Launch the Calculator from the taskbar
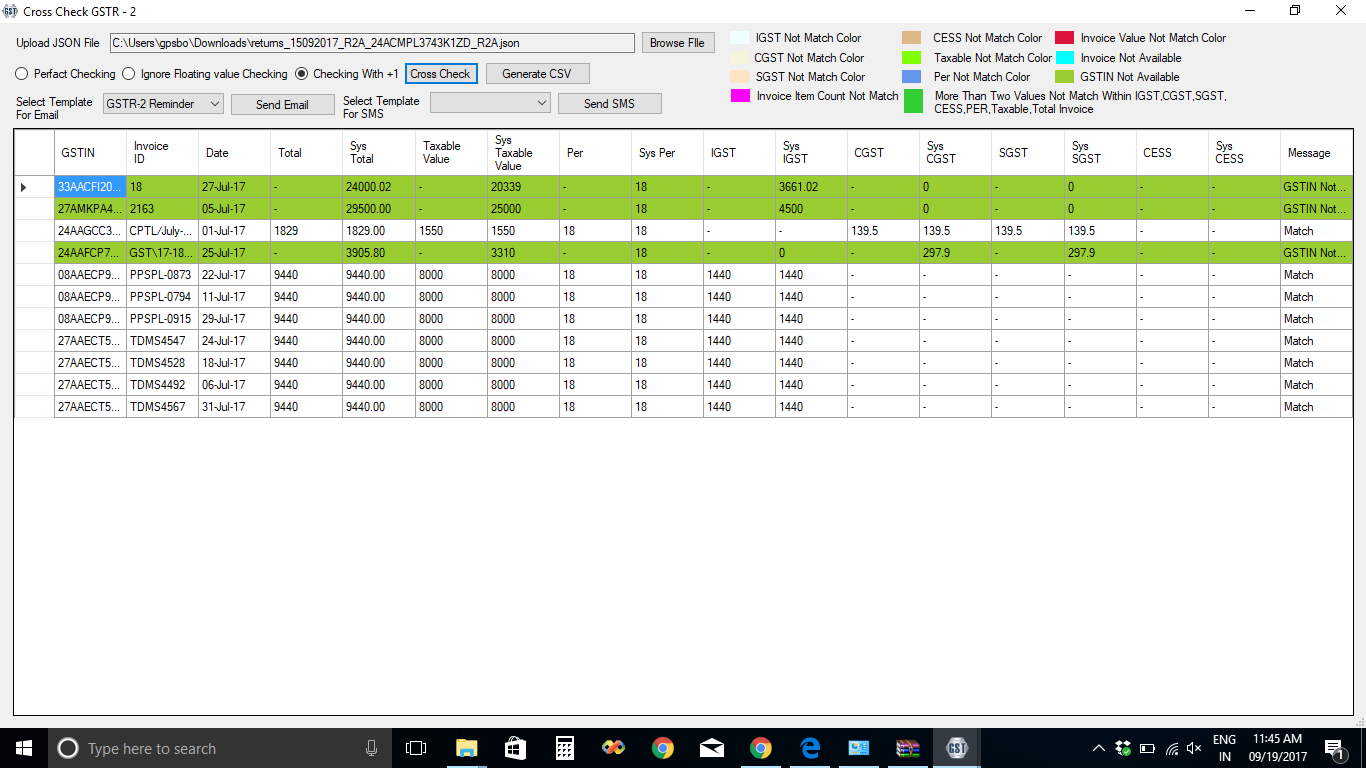Screen dimensions: 1366x768 564,748
